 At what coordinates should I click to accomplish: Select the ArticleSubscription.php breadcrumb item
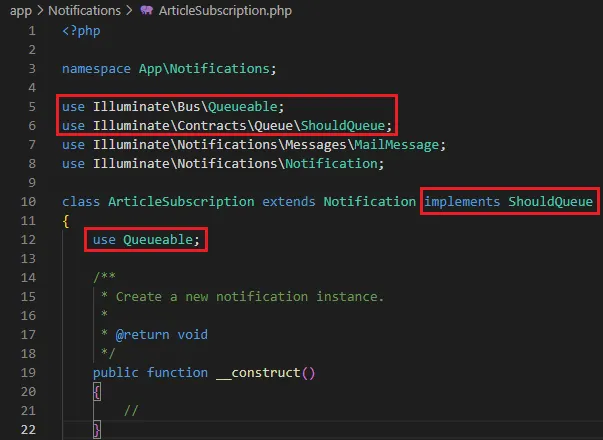(x=225, y=11)
